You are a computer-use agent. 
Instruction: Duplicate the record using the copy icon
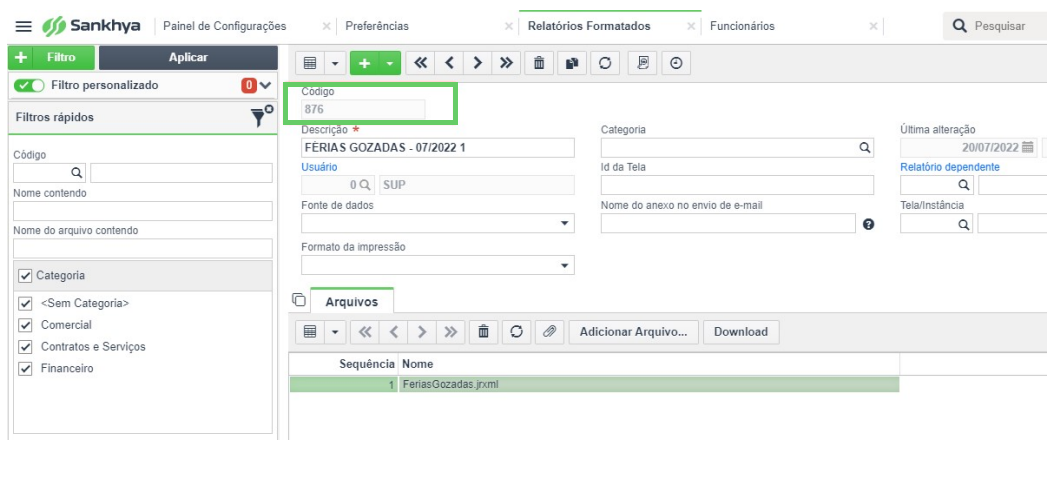(572, 63)
